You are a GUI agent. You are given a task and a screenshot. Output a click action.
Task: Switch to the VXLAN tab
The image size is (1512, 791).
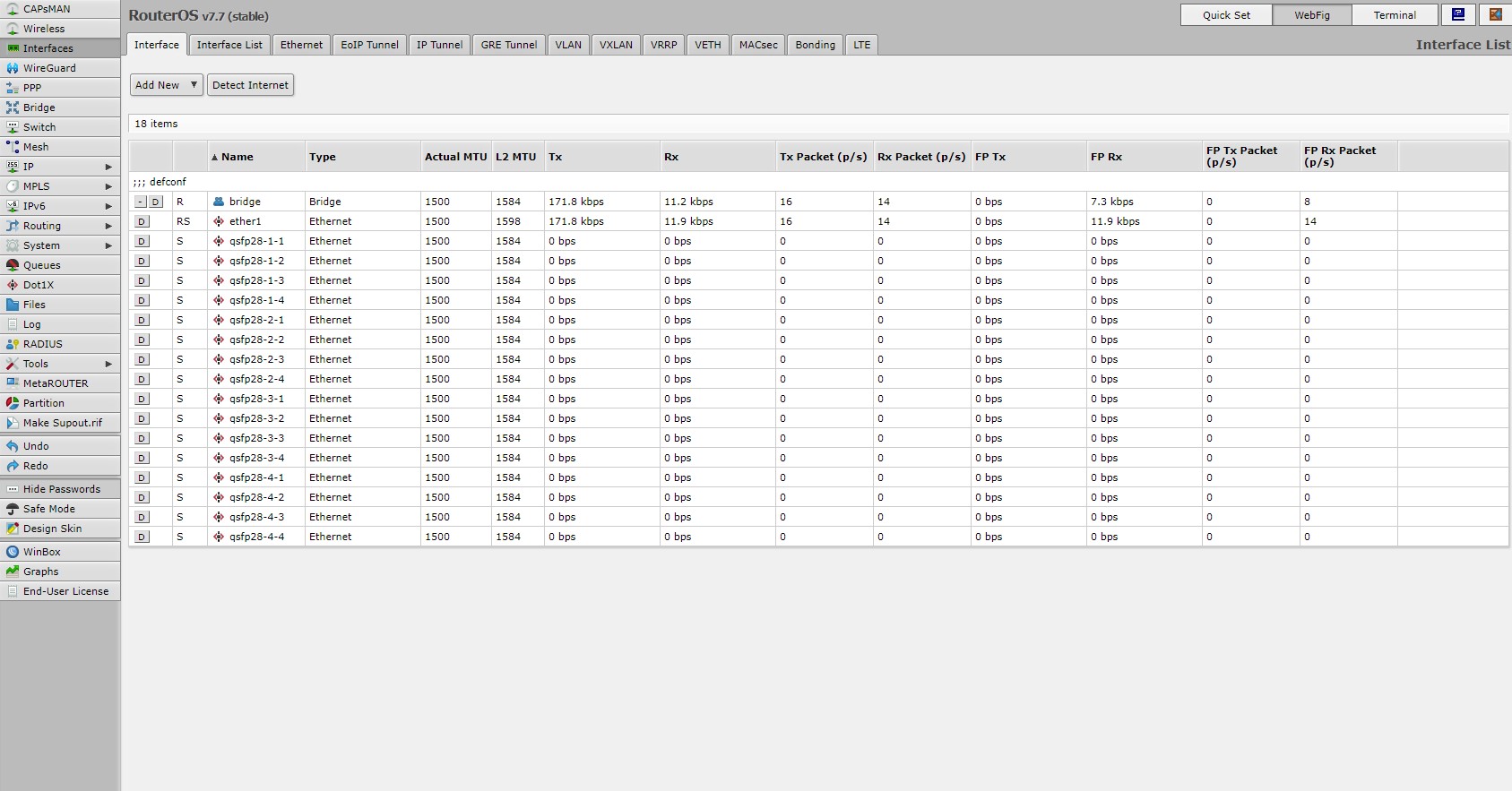point(616,45)
